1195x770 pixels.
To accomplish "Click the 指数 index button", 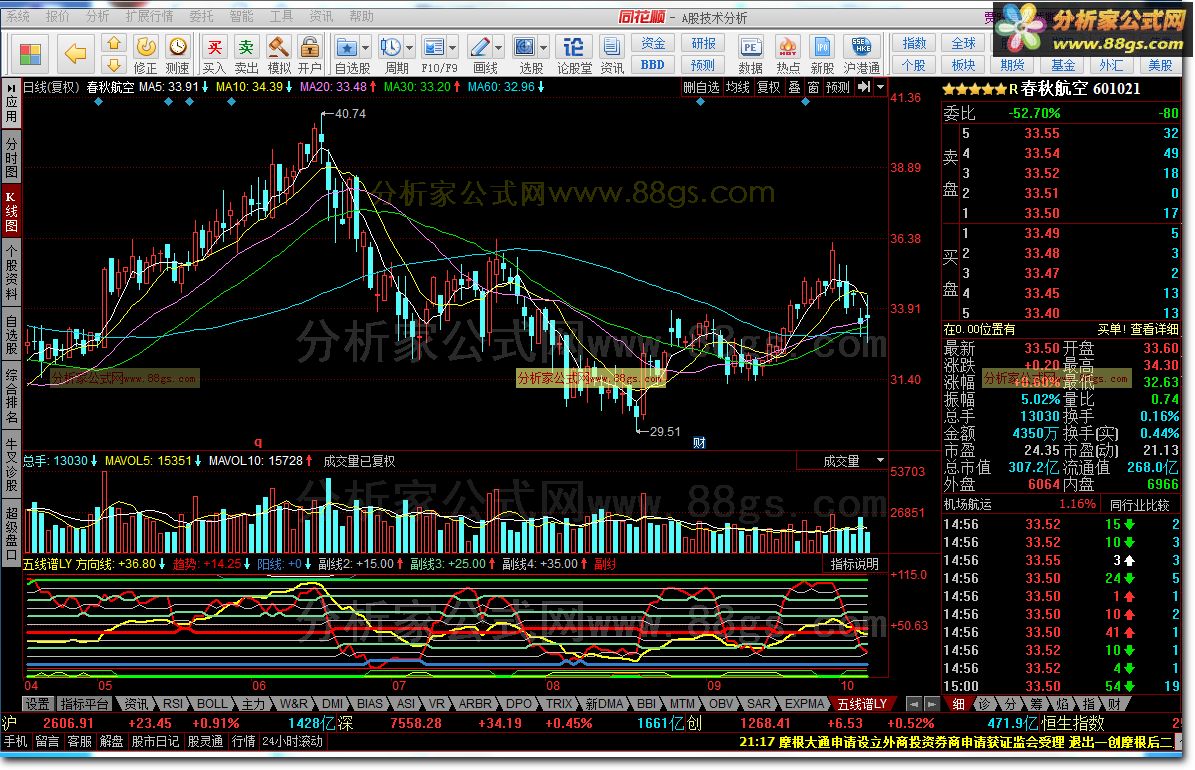I will coord(915,43).
